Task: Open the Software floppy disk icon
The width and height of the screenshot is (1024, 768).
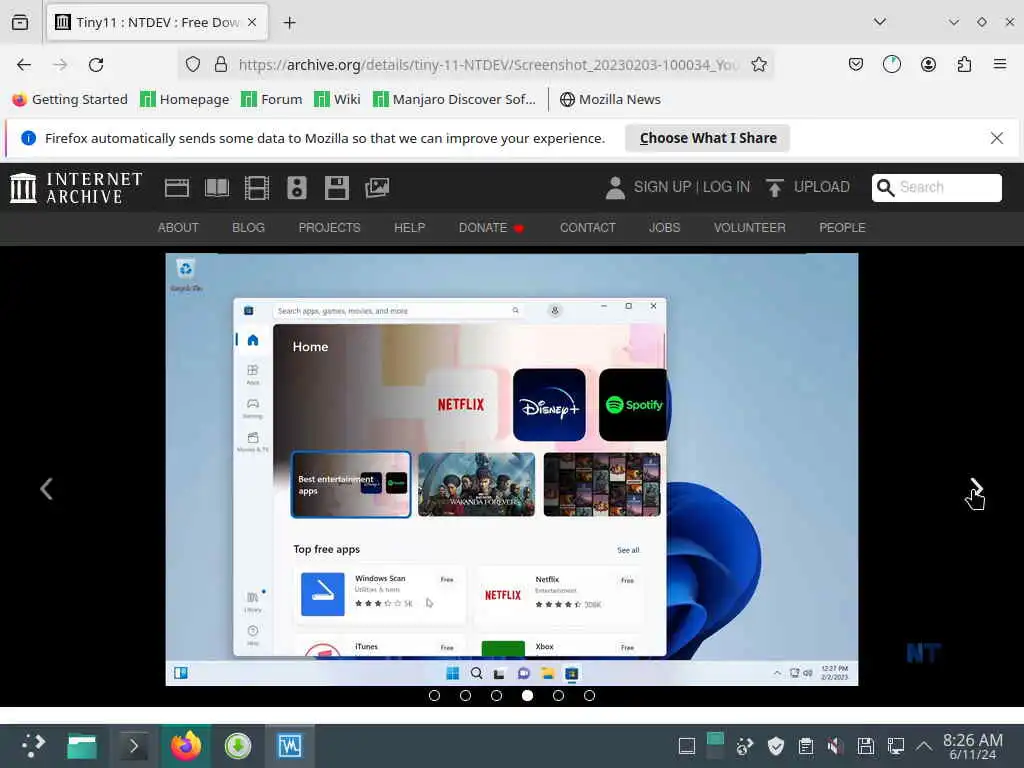Action: [336, 188]
